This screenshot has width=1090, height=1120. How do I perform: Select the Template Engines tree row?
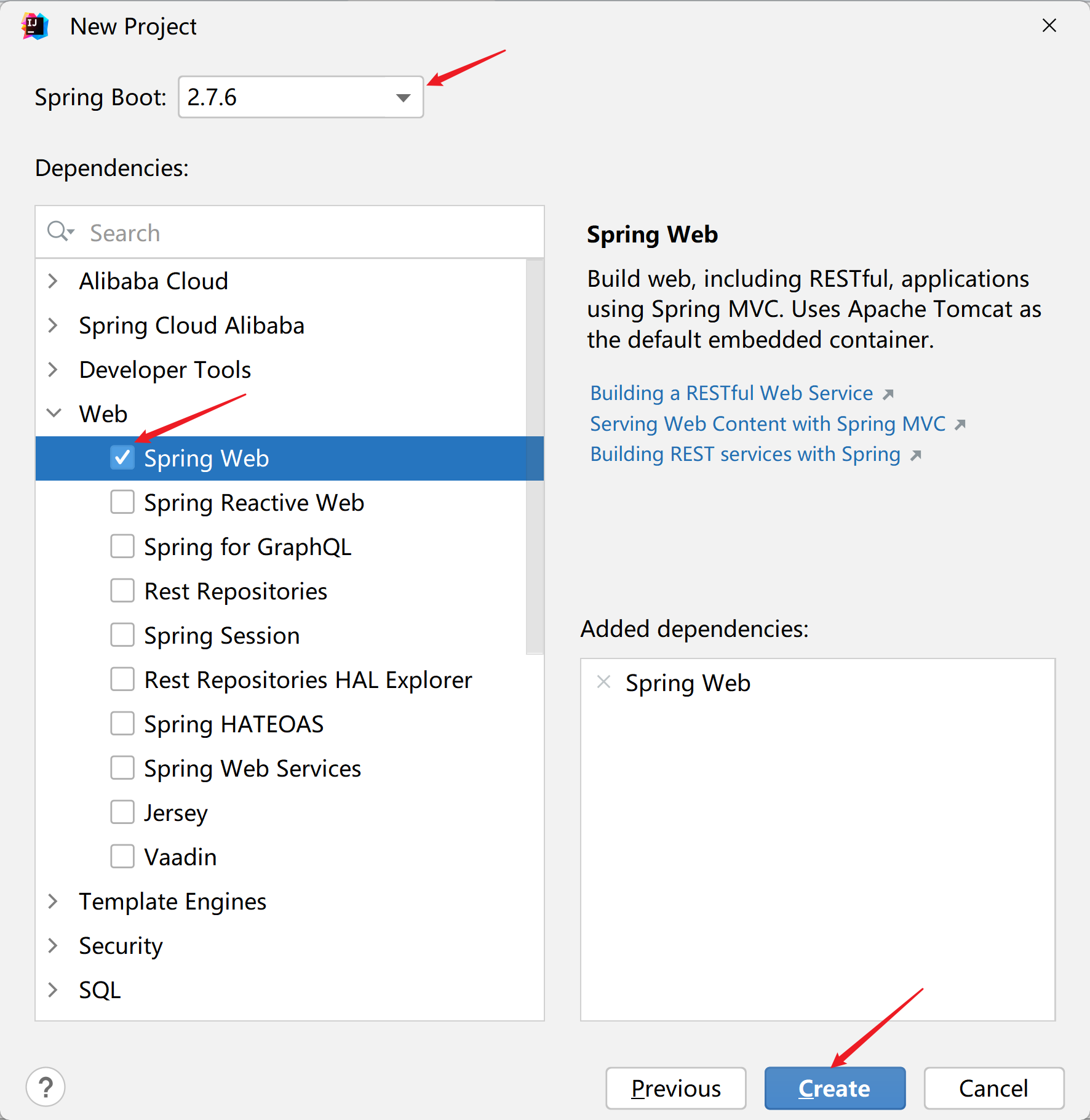point(290,902)
